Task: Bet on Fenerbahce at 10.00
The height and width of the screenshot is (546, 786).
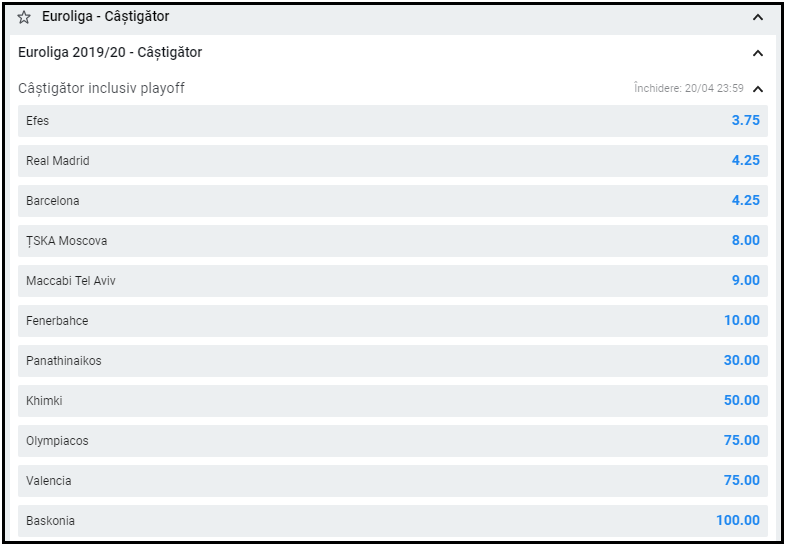Action: (x=742, y=321)
